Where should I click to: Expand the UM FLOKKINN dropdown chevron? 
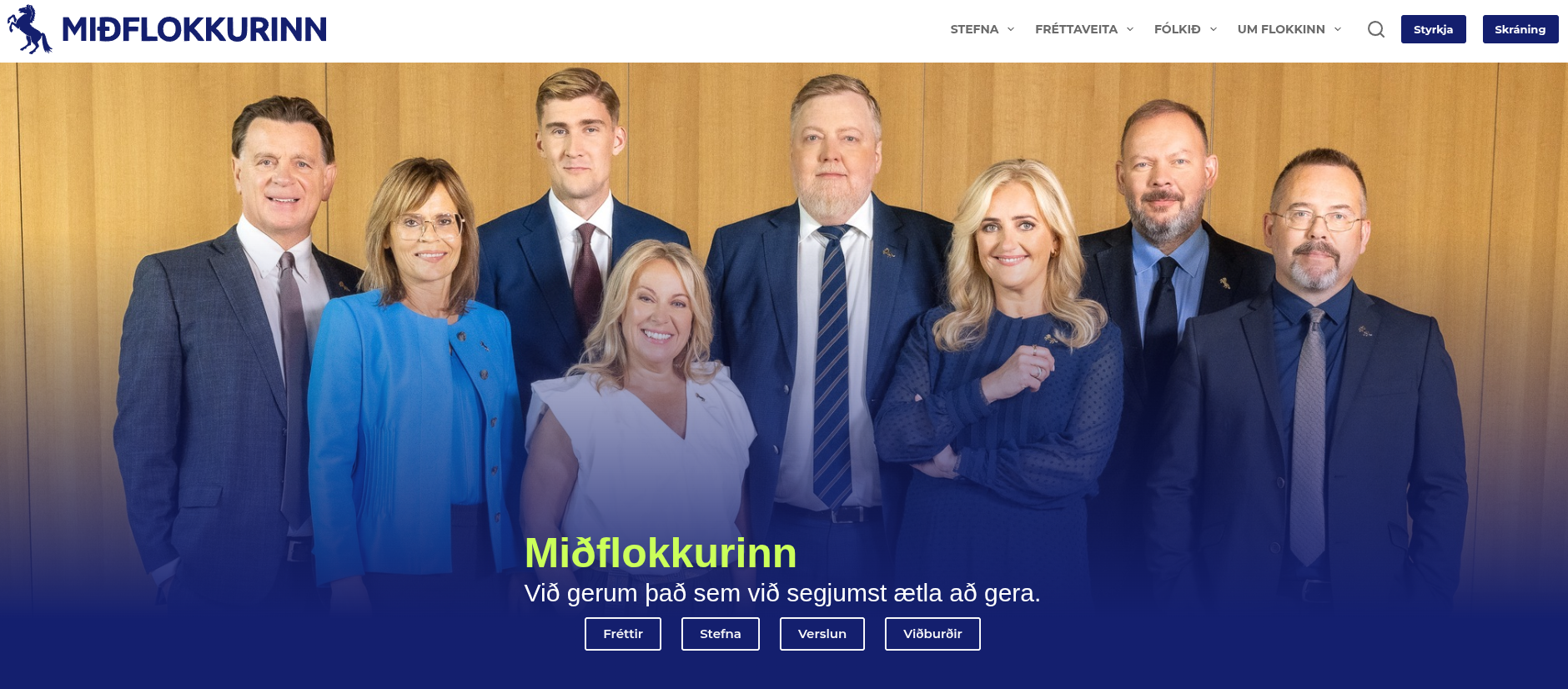pos(1338,29)
